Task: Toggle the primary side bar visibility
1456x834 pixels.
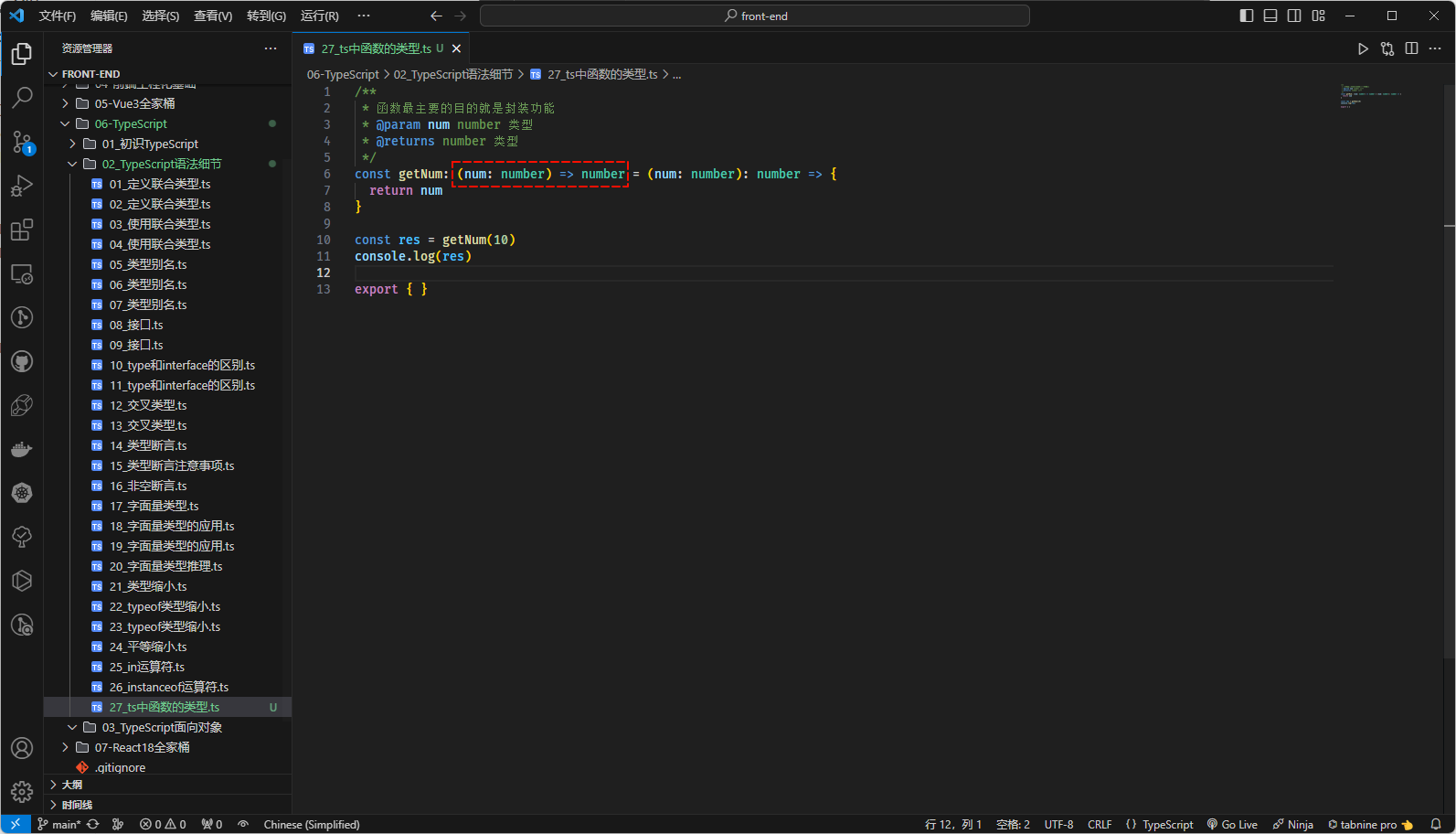Action: (x=1247, y=16)
